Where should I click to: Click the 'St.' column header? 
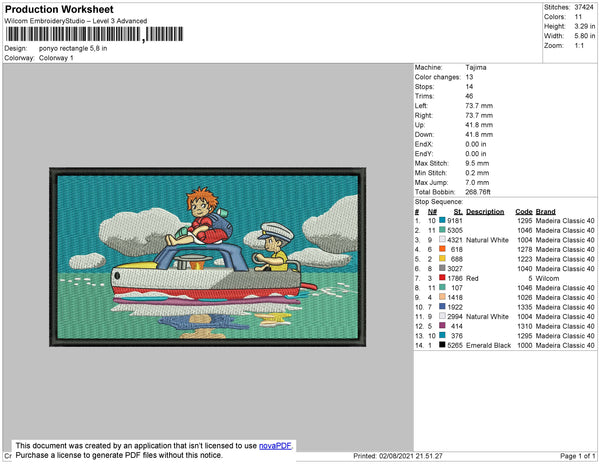coord(458,212)
